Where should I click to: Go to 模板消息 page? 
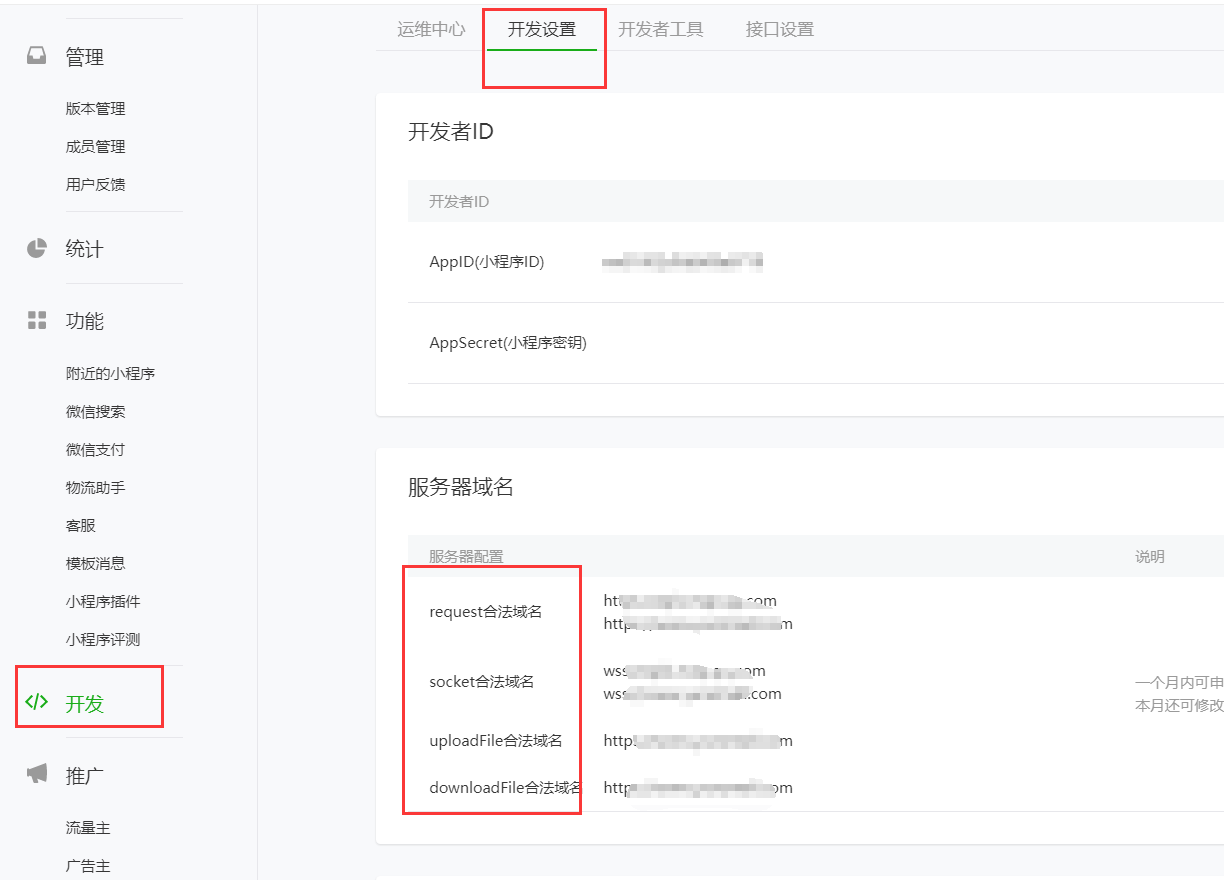[96, 564]
